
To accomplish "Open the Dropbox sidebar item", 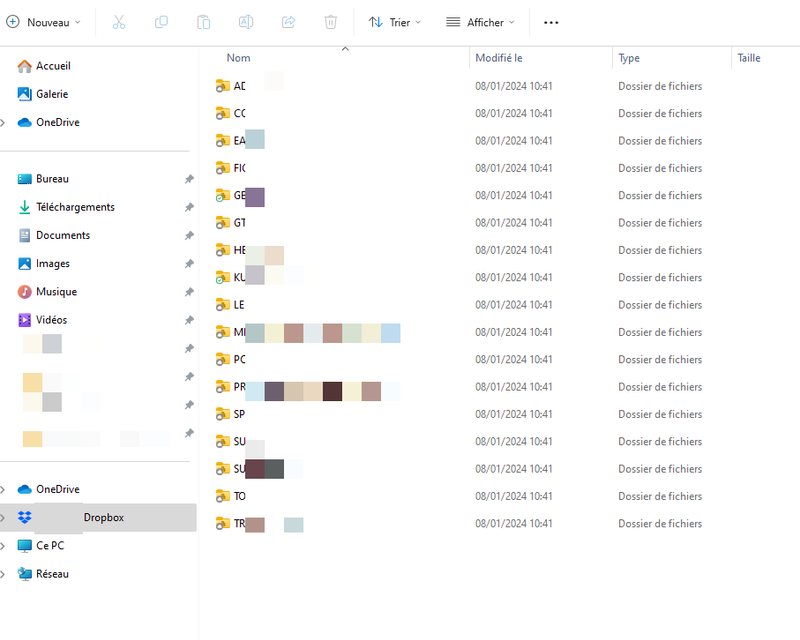I will 103,518.
